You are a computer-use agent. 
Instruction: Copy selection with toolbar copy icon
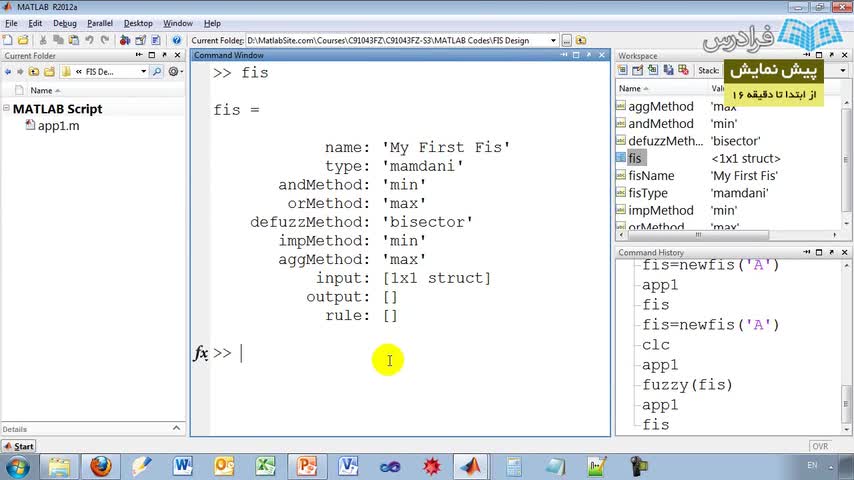[x=58, y=40]
